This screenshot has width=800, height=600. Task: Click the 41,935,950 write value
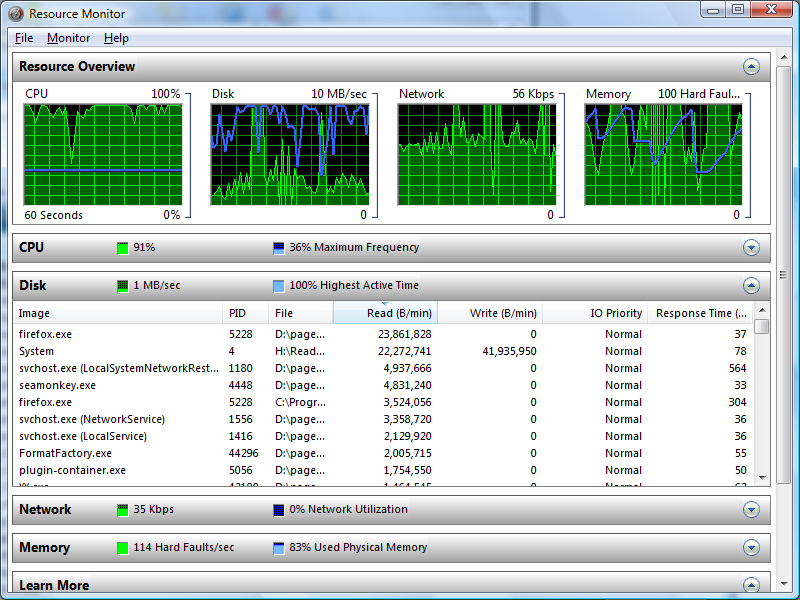[509, 351]
